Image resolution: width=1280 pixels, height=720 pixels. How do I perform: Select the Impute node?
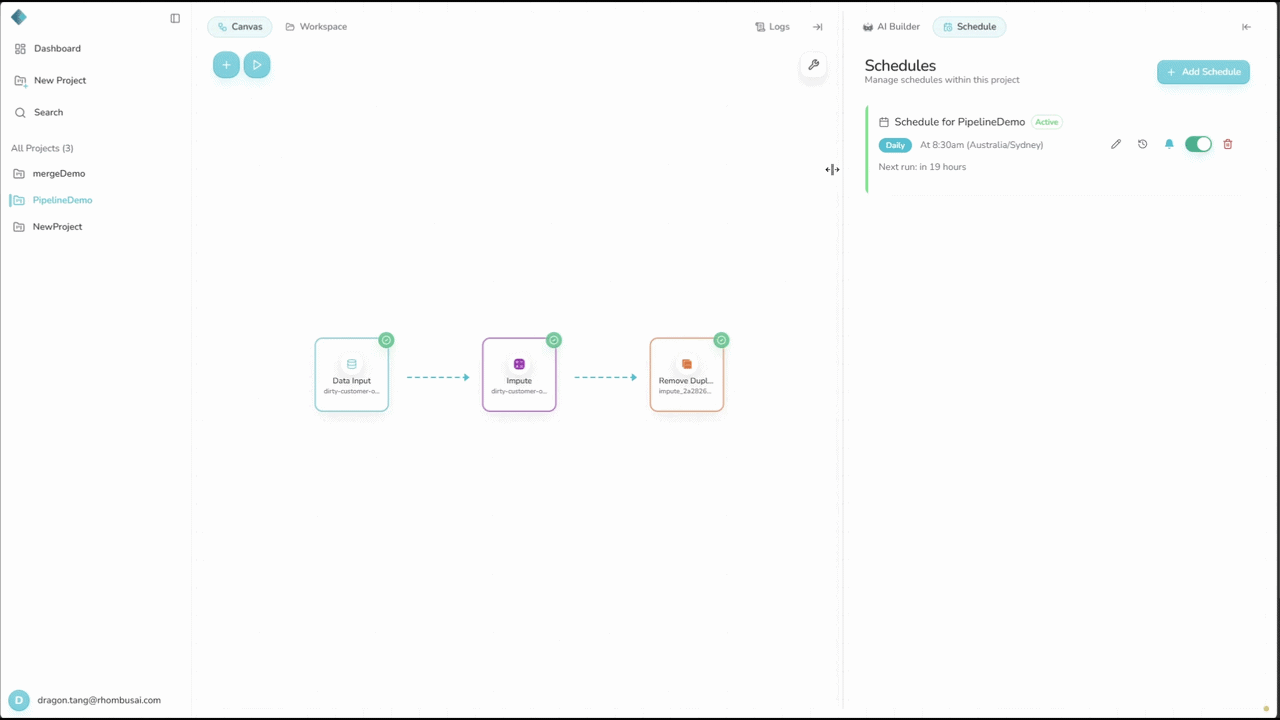point(519,374)
